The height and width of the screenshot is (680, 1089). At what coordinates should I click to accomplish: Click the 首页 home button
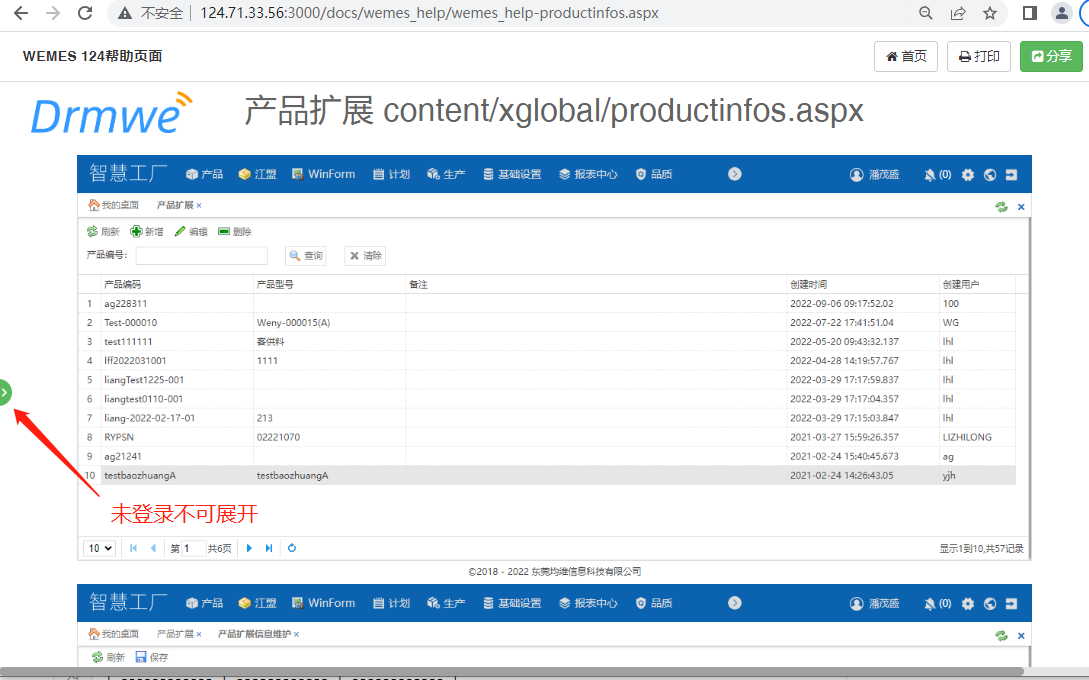(906, 56)
